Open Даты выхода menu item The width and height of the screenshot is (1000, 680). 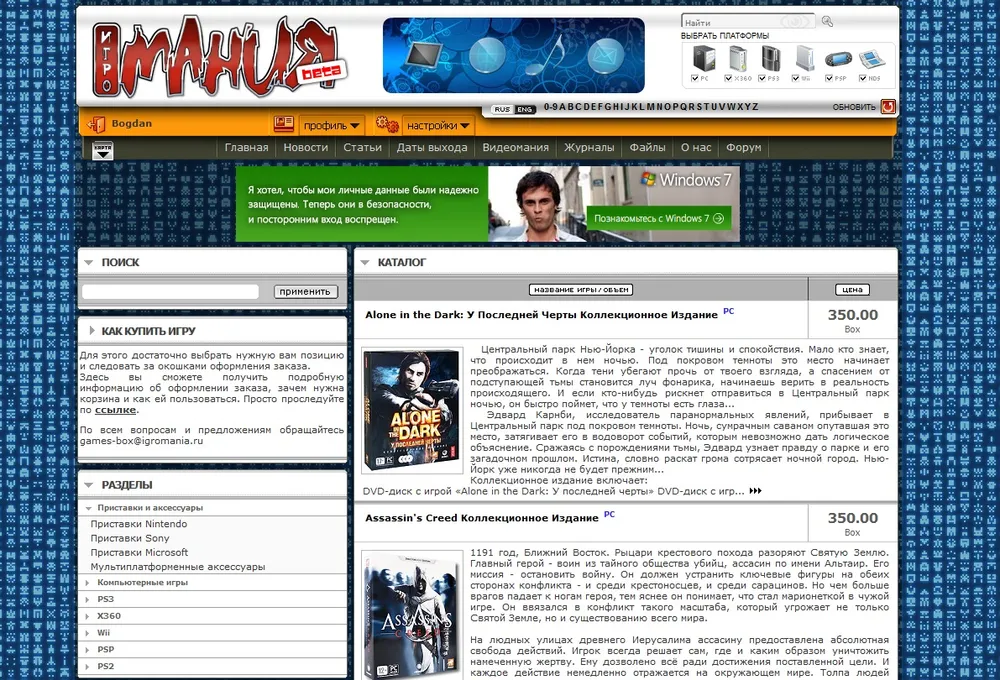click(432, 147)
